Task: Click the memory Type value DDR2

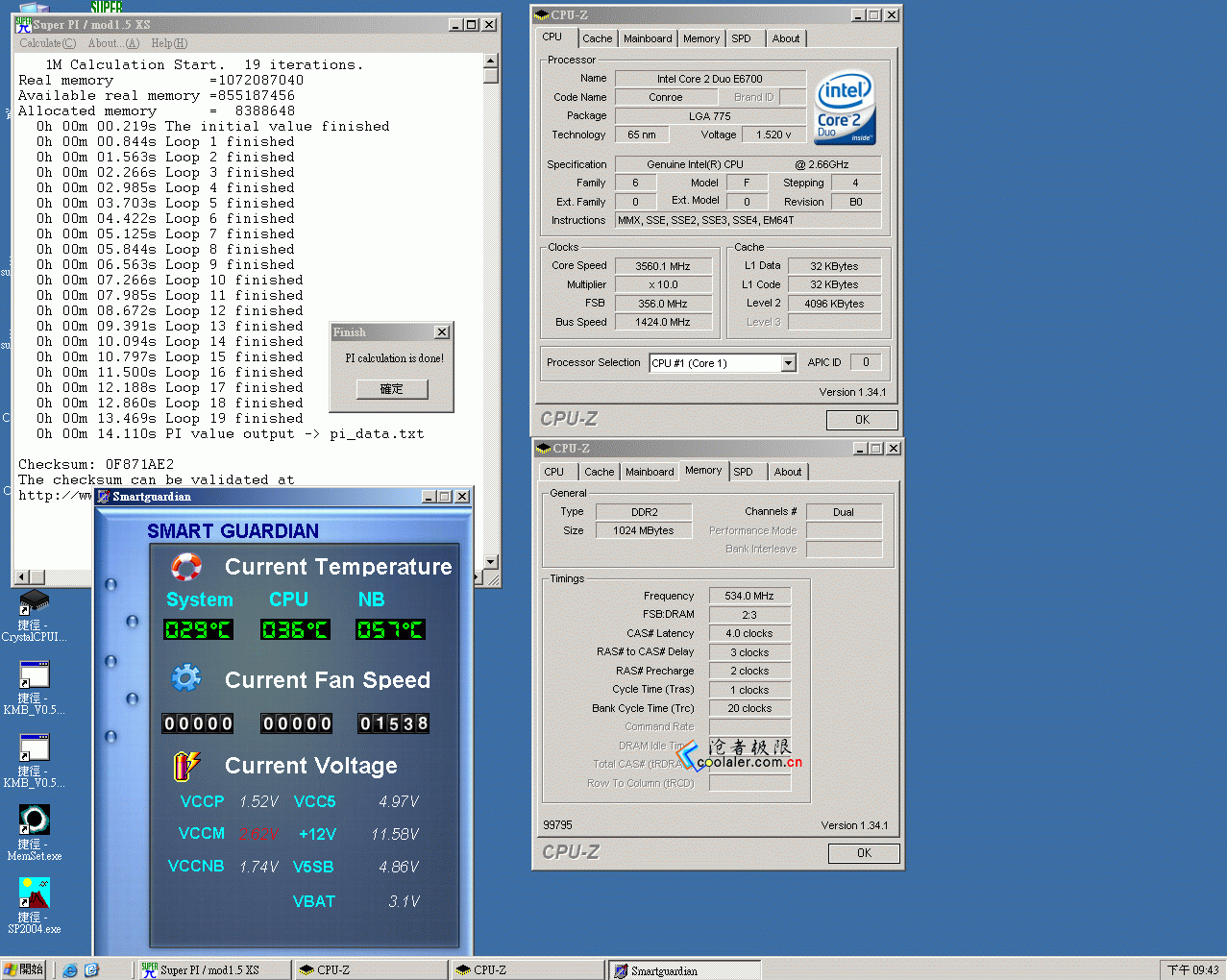Action: coord(644,512)
